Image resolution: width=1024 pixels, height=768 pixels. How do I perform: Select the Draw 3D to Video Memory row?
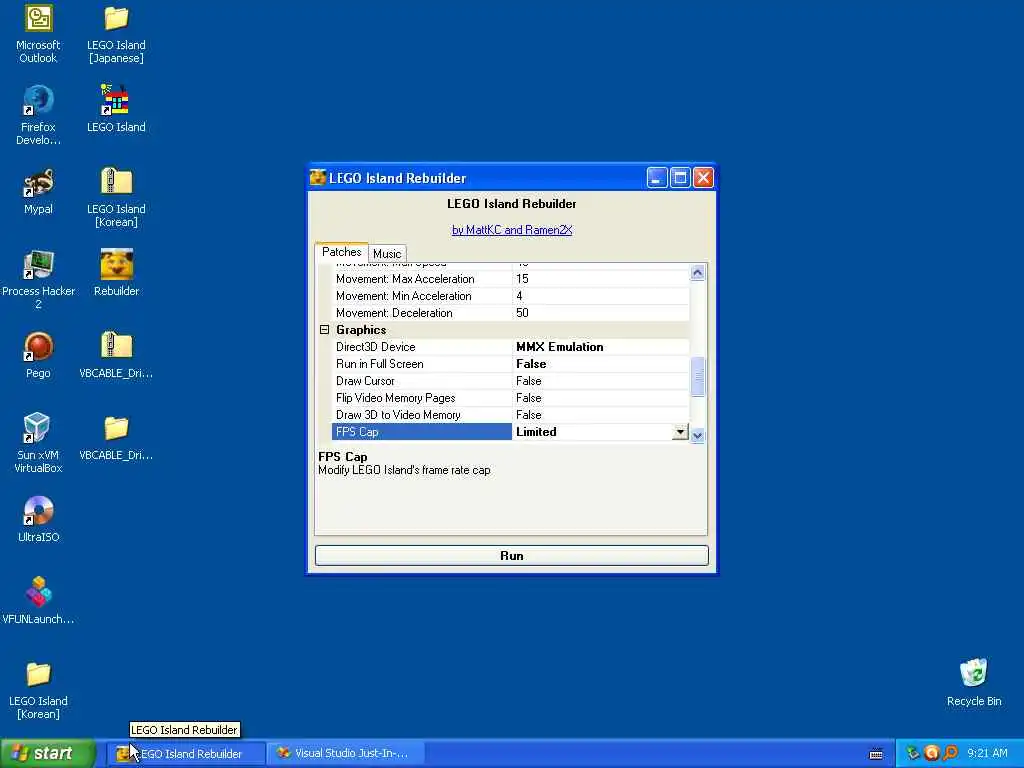point(511,415)
